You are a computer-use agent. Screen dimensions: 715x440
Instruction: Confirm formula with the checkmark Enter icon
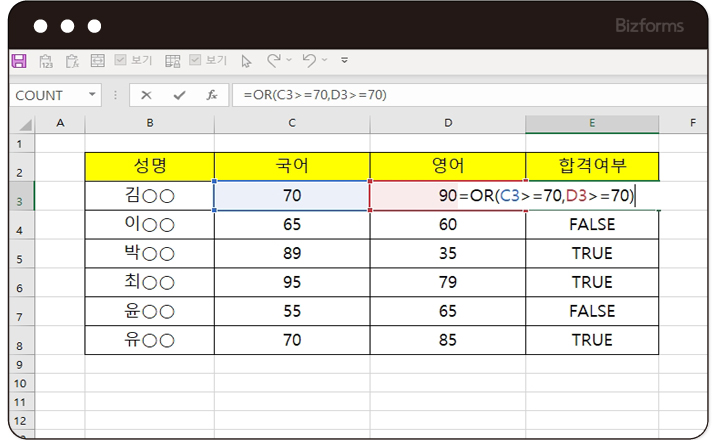pyautogui.click(x=179, y=95)
